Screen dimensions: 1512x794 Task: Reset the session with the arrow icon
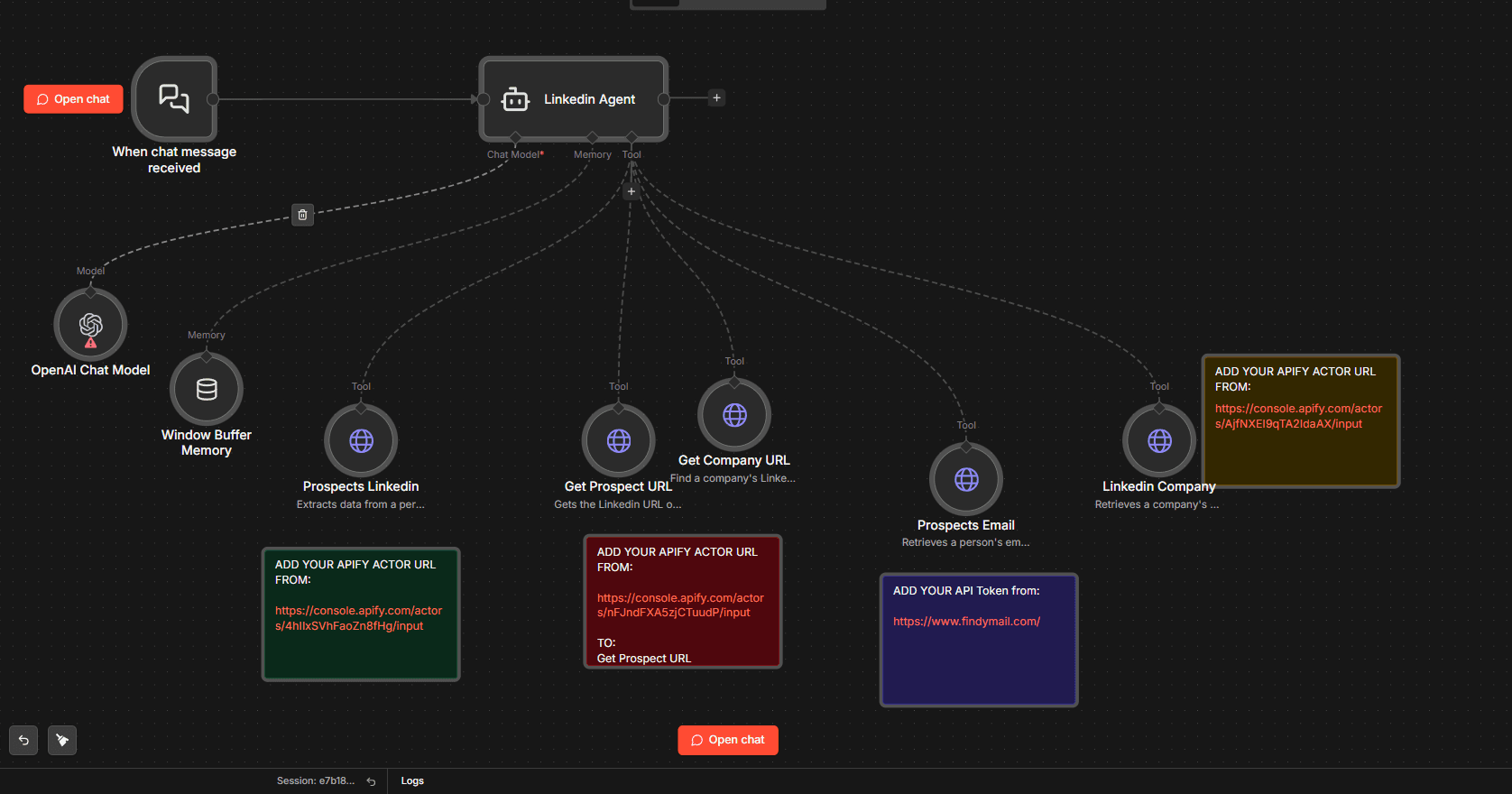pyautogui.click(x=371, y=781)
